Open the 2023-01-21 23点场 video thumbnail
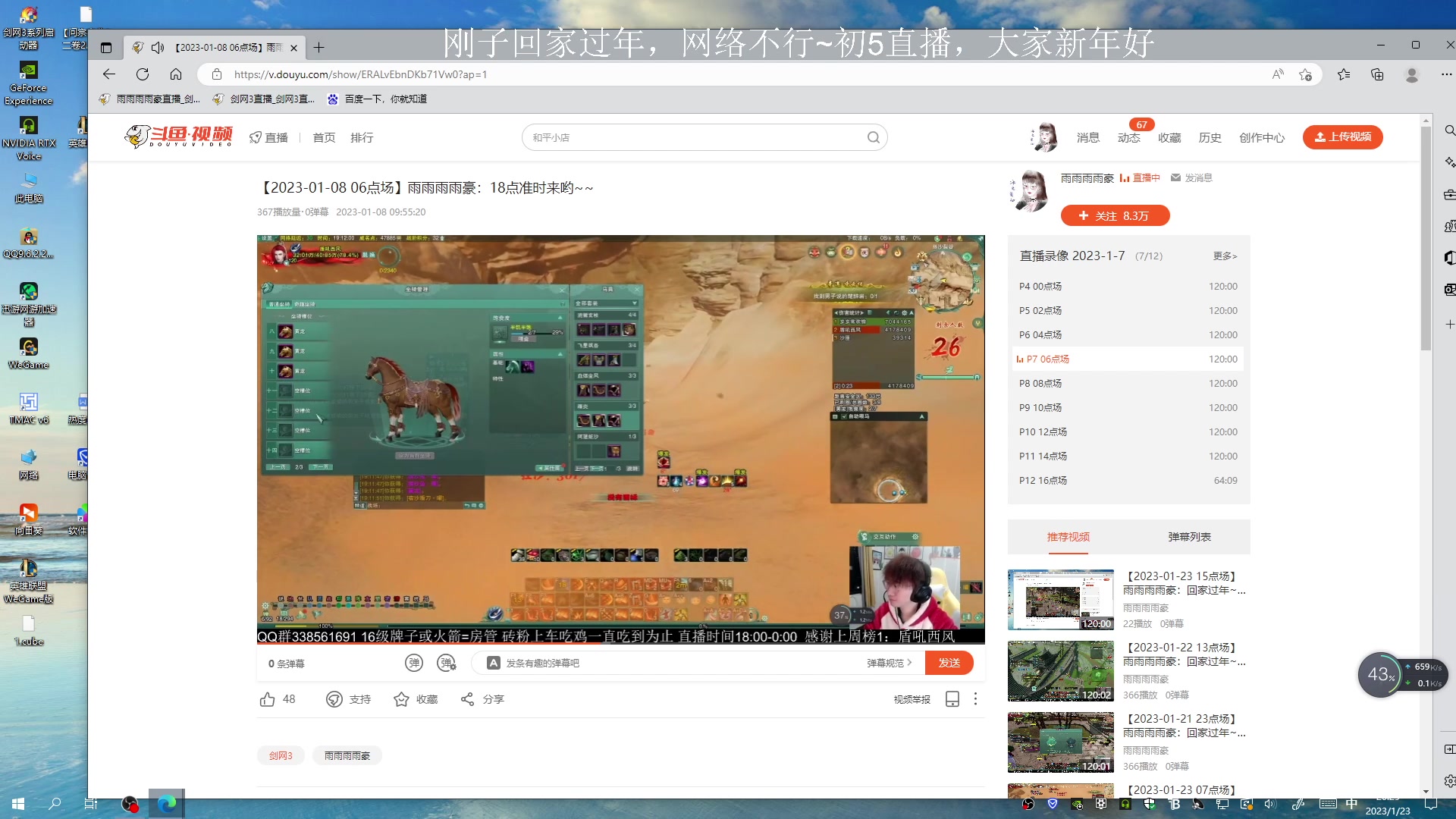Image resolution: width=1456 pixels, height=819 pixels. [x=1060, y=742]
